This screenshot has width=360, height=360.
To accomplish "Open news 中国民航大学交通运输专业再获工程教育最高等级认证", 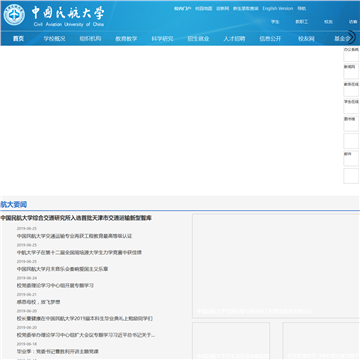I will 74,236.
